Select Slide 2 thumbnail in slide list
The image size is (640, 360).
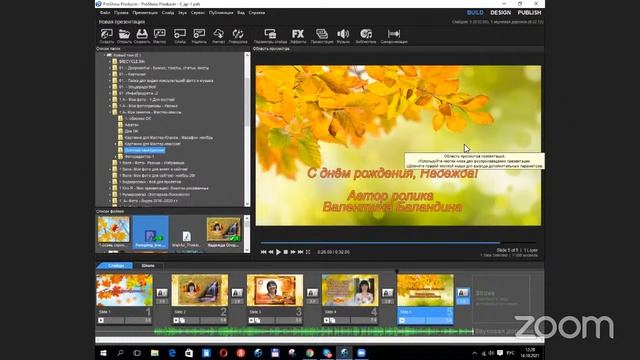coord(200,291)
